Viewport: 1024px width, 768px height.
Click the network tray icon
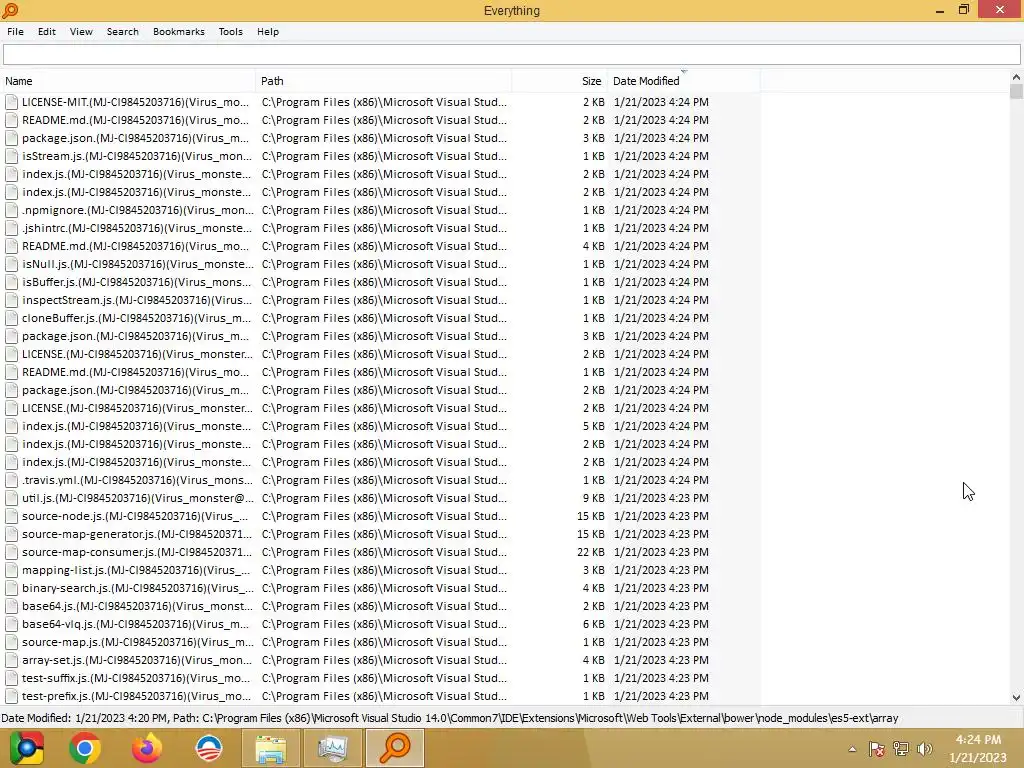coord(901,749)
